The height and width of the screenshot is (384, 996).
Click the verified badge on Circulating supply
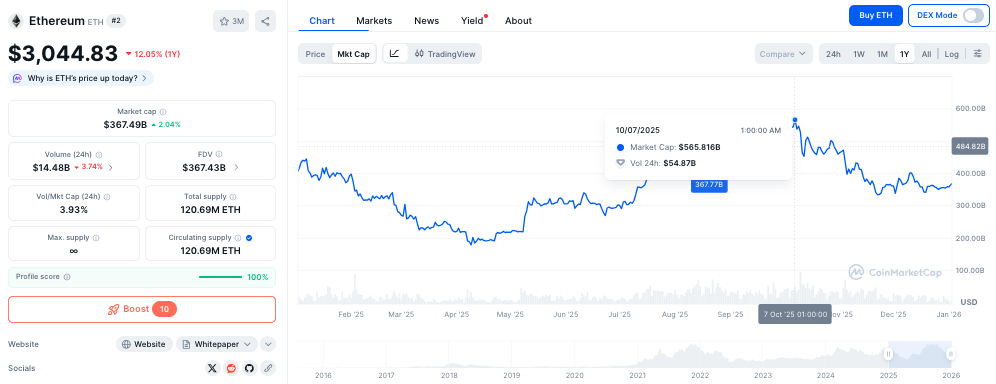pos(249,238)
